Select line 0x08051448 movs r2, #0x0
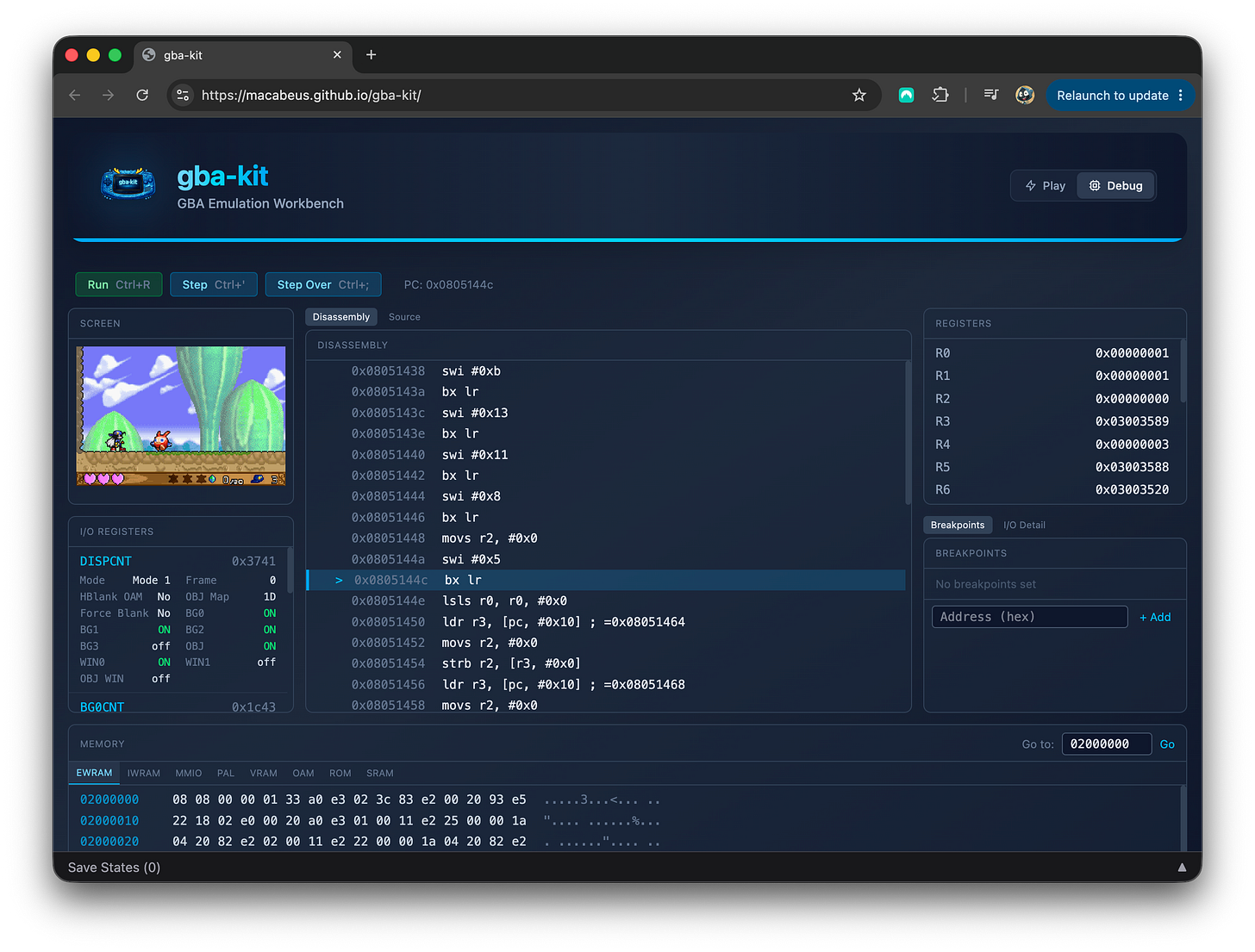This screenshot has height=952, width=1255. click(606, 538)
